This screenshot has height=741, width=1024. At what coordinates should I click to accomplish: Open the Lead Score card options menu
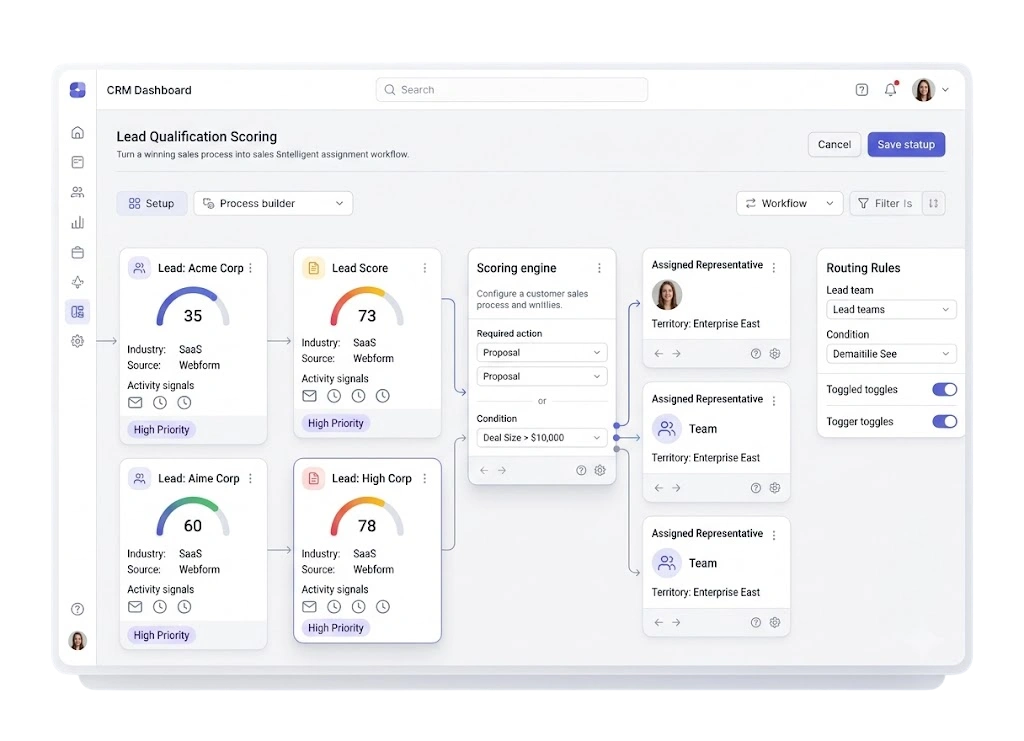(x=425, y=268)
